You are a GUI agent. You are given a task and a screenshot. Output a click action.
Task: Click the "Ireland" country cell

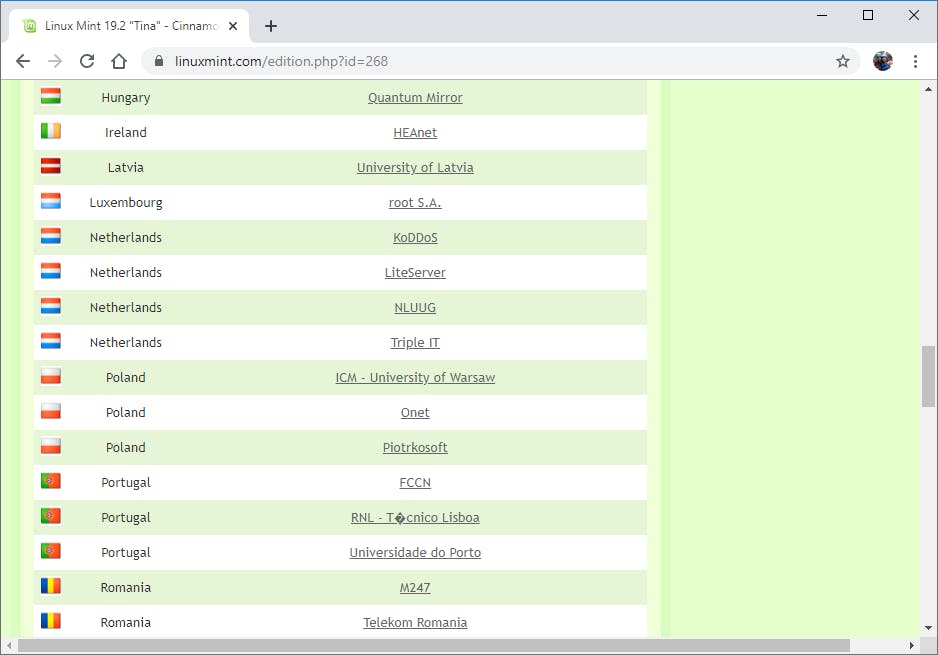[126, 133]
